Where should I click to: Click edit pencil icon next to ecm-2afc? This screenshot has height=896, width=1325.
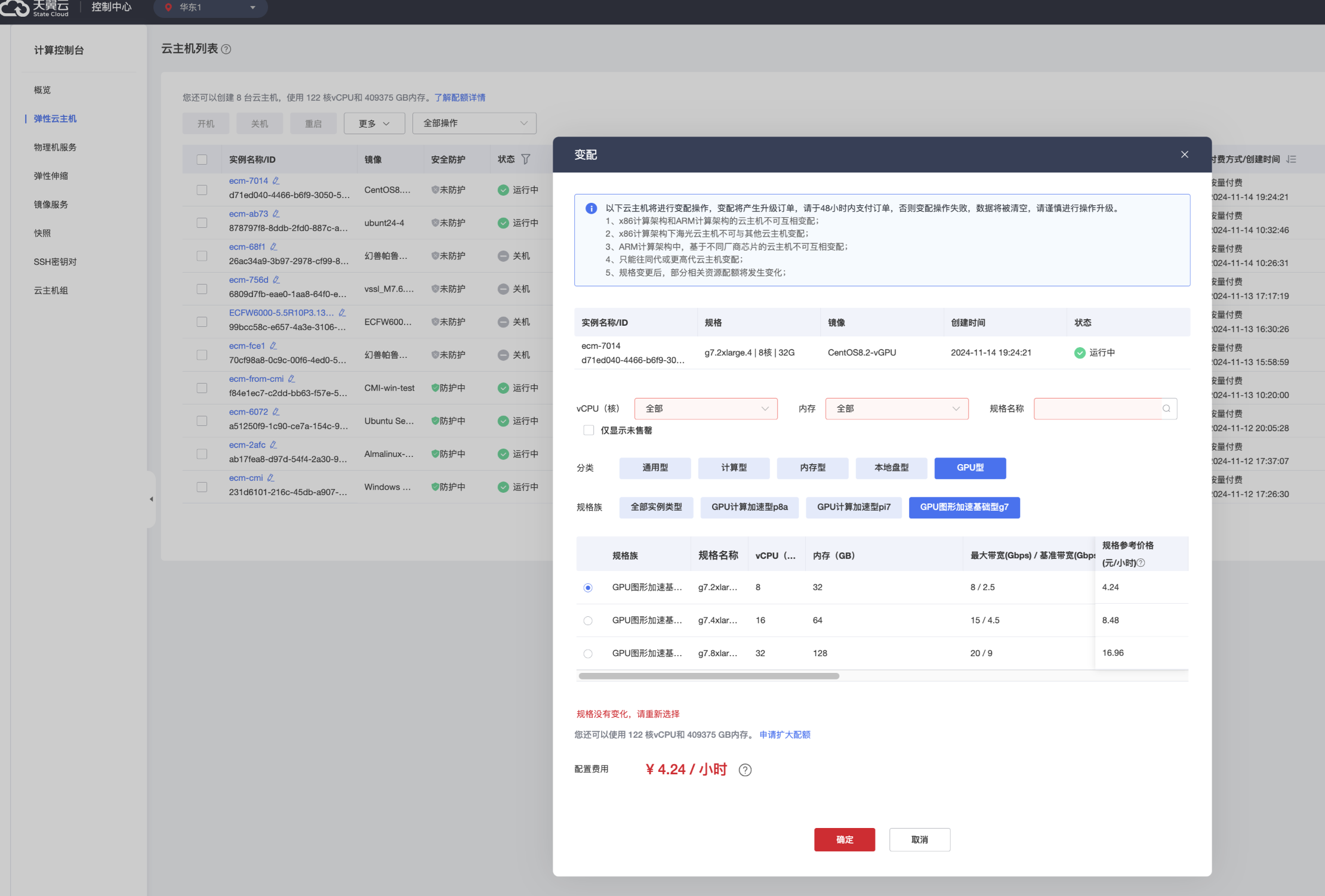pos(273,445)
